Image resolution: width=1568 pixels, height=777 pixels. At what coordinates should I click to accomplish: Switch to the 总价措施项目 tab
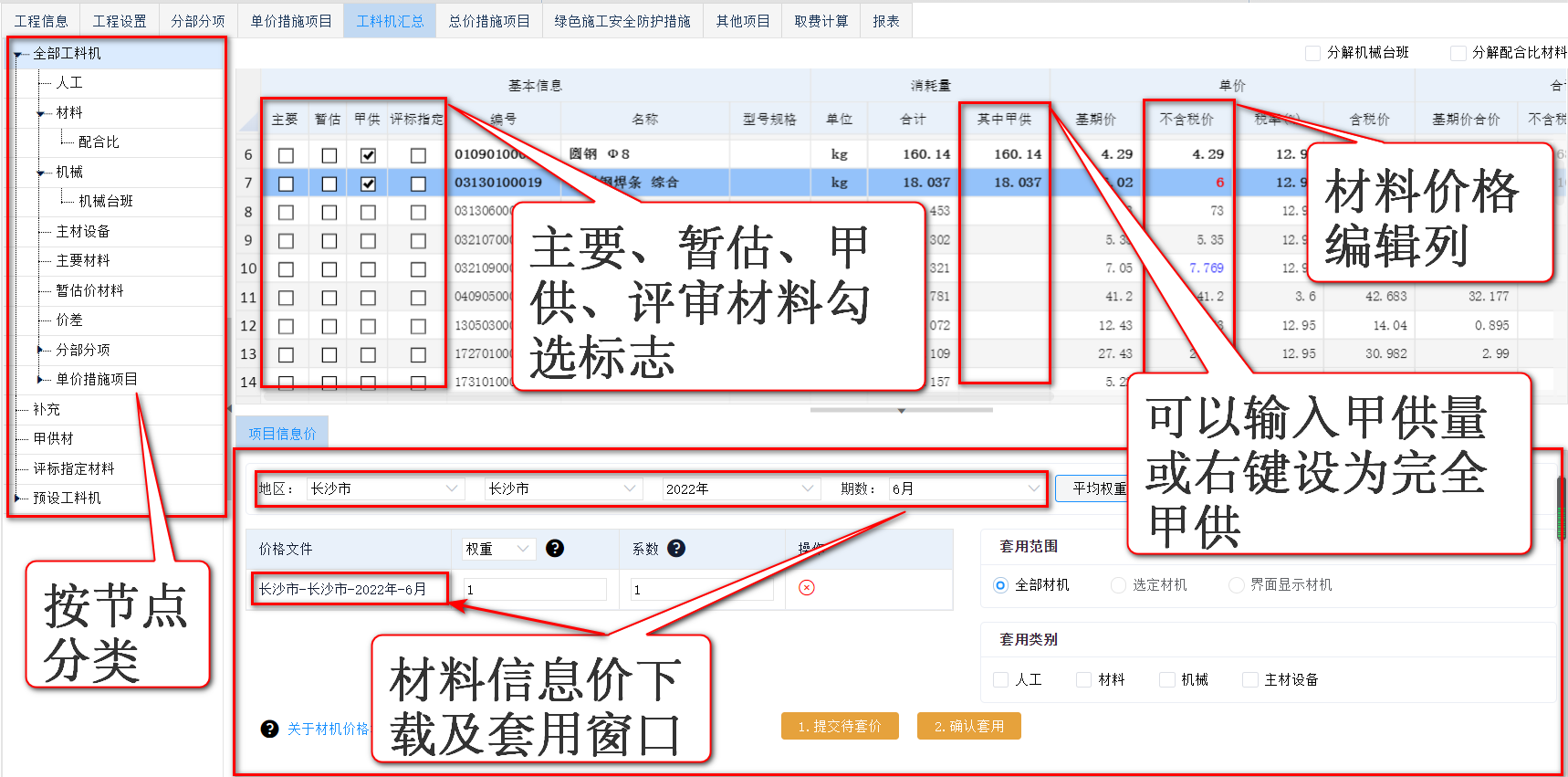[489, 21]
